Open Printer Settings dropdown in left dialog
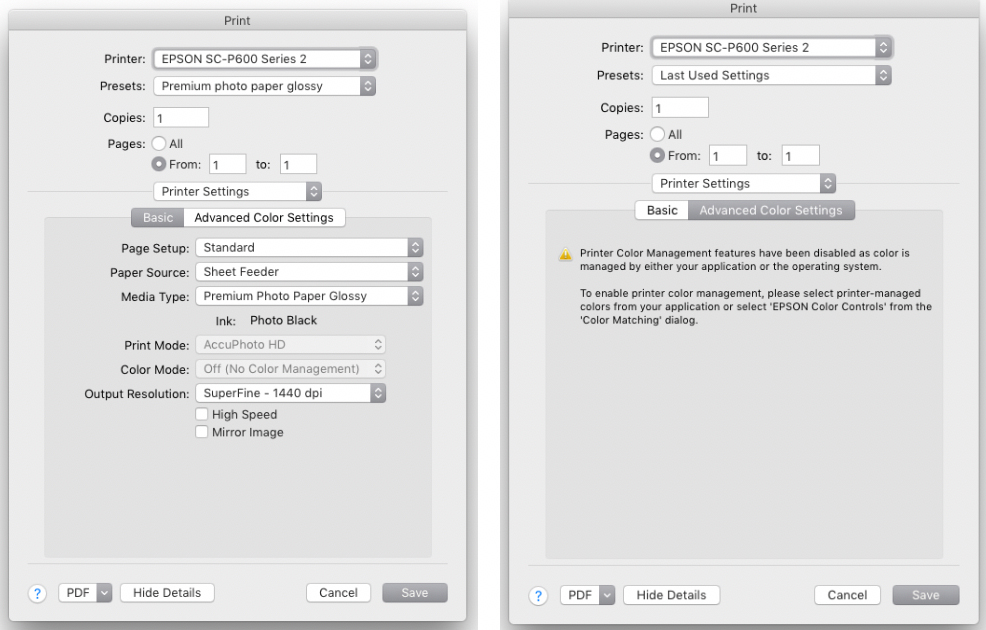This screenshot has width=986, height=630. 238,191
